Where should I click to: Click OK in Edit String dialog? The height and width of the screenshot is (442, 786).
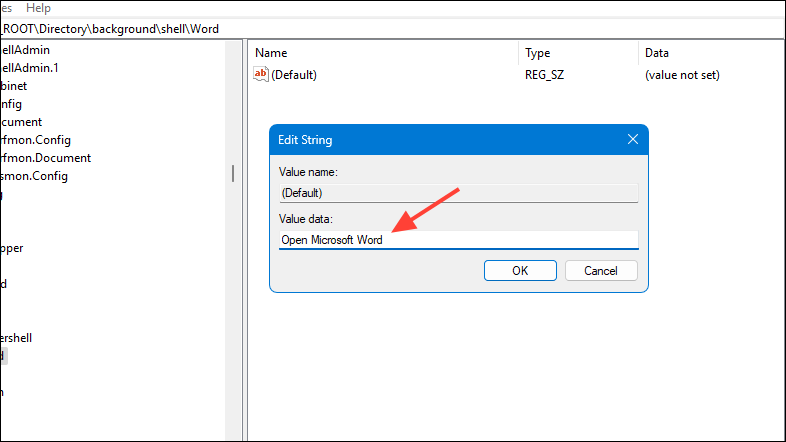click(x=520, y=271)
